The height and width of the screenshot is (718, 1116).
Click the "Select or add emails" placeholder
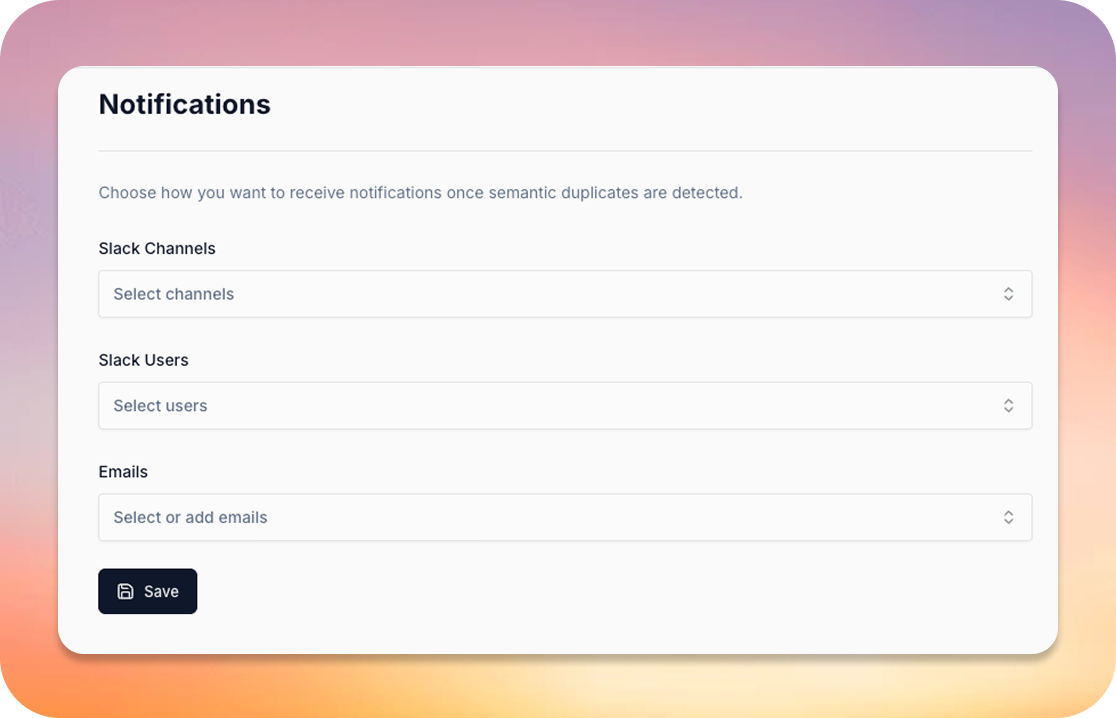[x=190, y=517]
